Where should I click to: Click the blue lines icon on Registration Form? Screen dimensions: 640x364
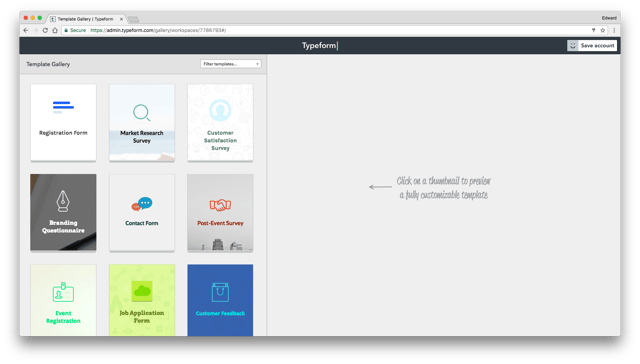pos(63,107)
